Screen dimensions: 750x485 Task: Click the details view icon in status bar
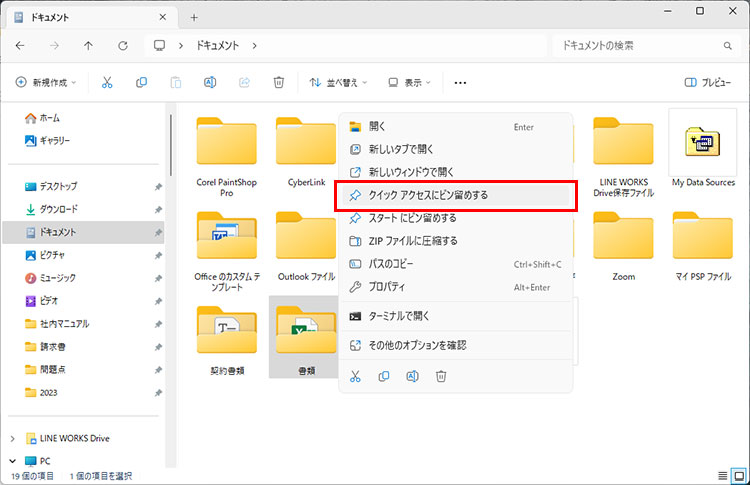[x=721, y=474]
